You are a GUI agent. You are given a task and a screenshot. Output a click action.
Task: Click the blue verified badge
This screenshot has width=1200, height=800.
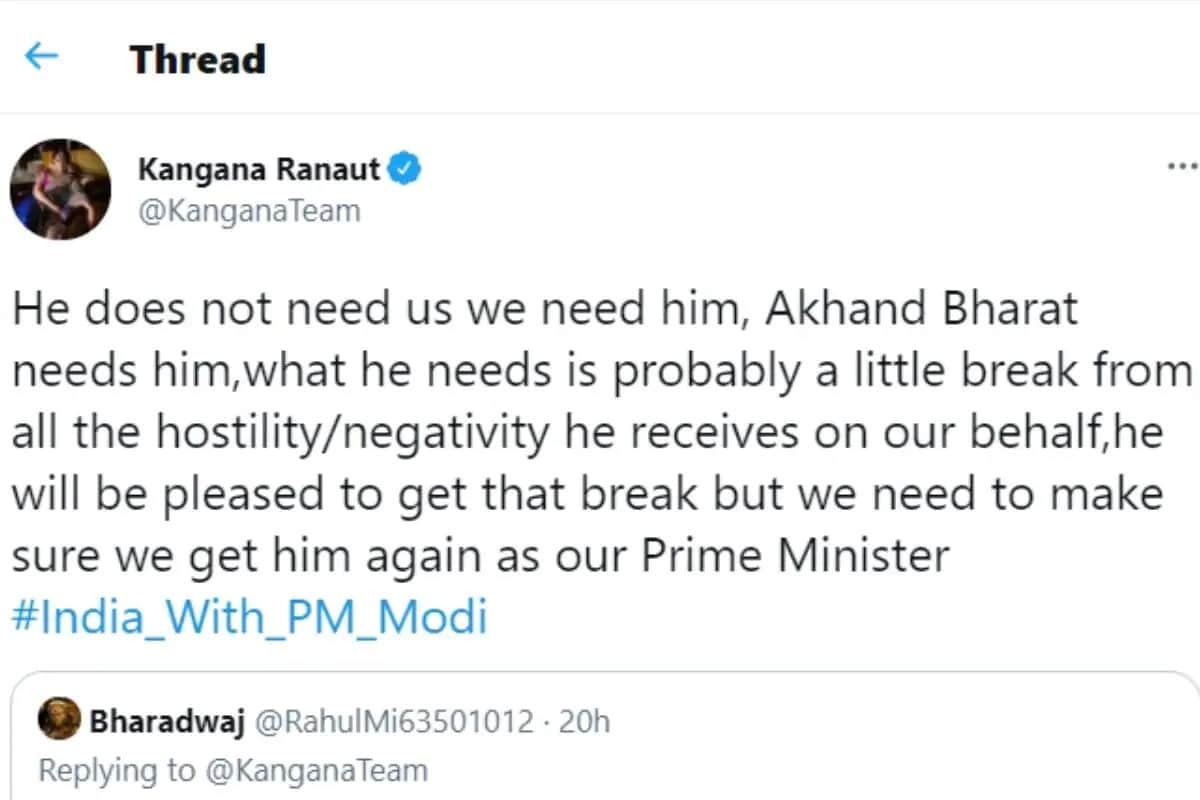403,169
